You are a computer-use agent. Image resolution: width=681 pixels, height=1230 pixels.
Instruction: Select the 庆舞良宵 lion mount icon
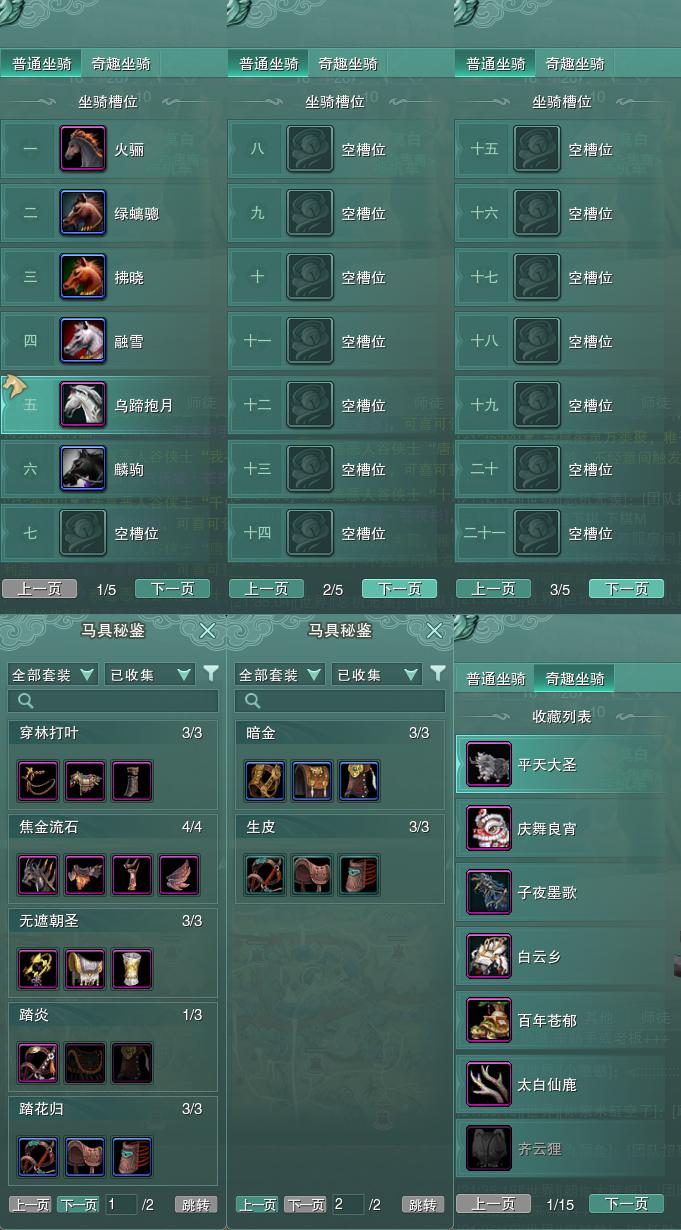pyautogui.click(x=489, y=829)
